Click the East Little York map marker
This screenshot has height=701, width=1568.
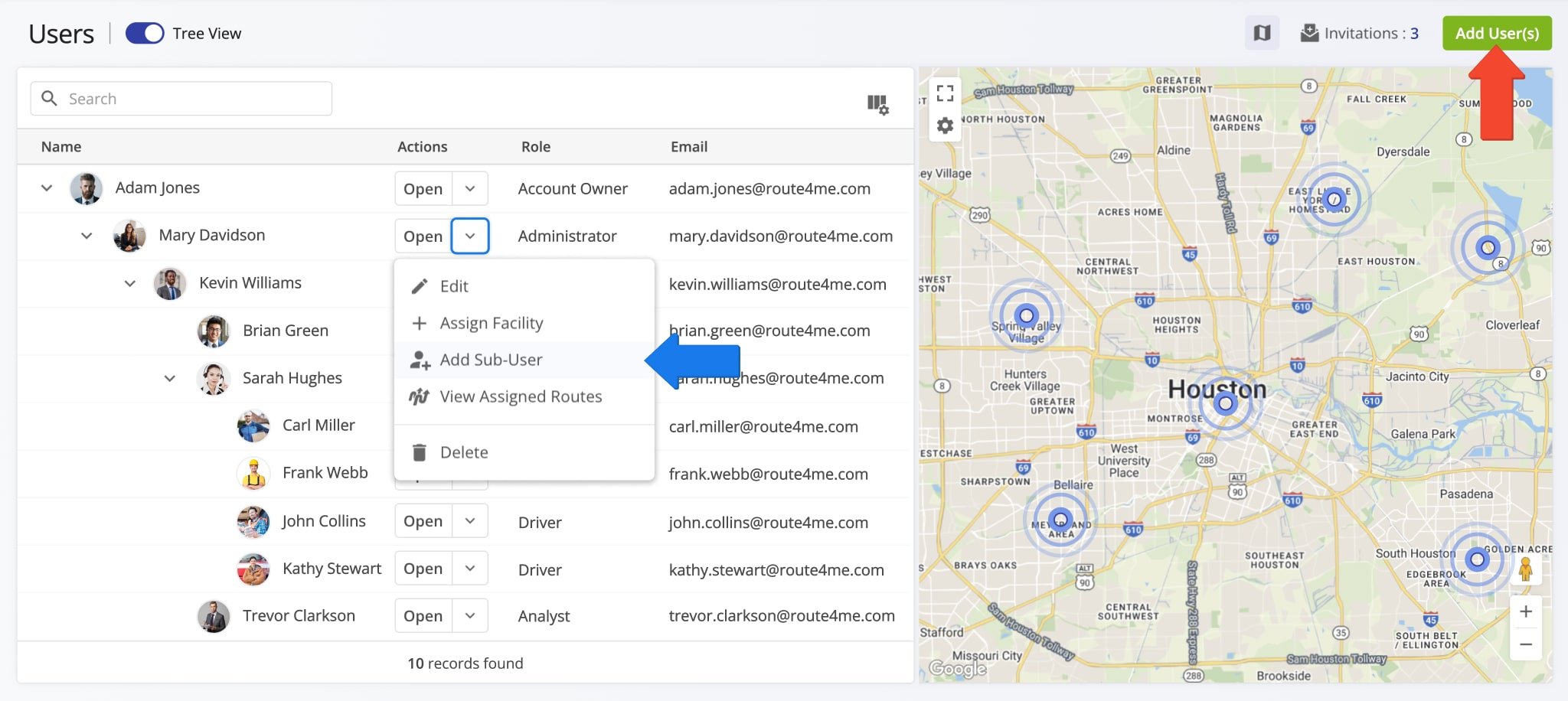click(x=1334, y=199)
